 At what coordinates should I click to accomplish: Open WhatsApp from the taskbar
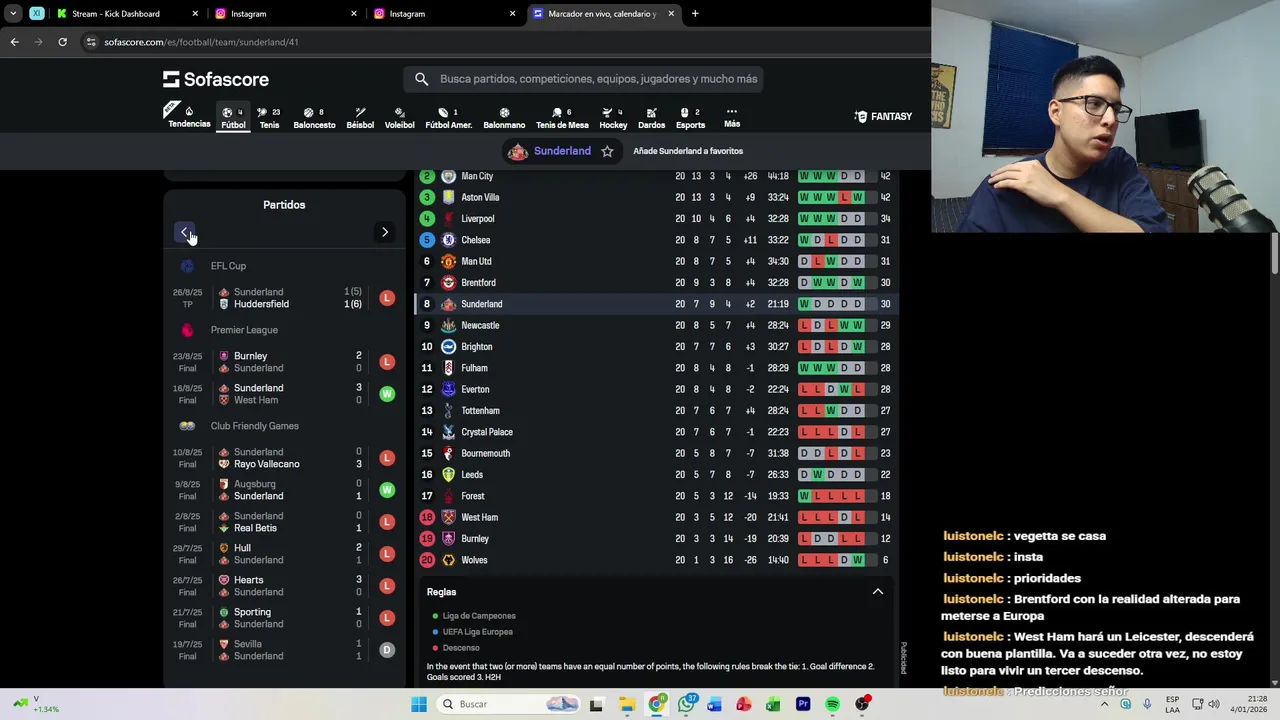point(686,704)
